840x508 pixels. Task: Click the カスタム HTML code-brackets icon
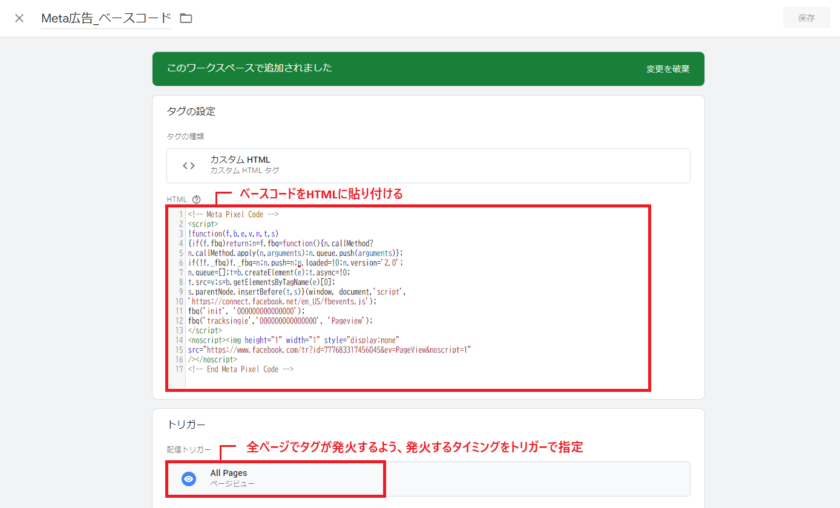click(x=189, y=165)
